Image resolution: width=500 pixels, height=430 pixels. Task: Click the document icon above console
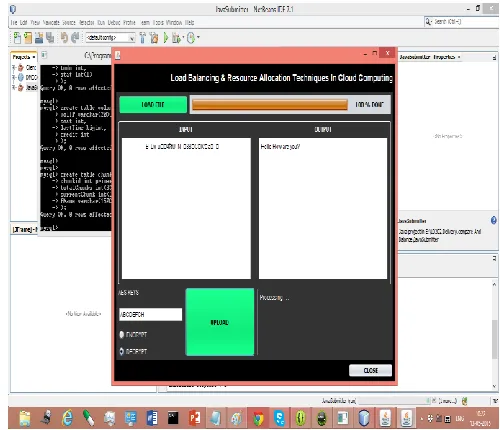44,55
